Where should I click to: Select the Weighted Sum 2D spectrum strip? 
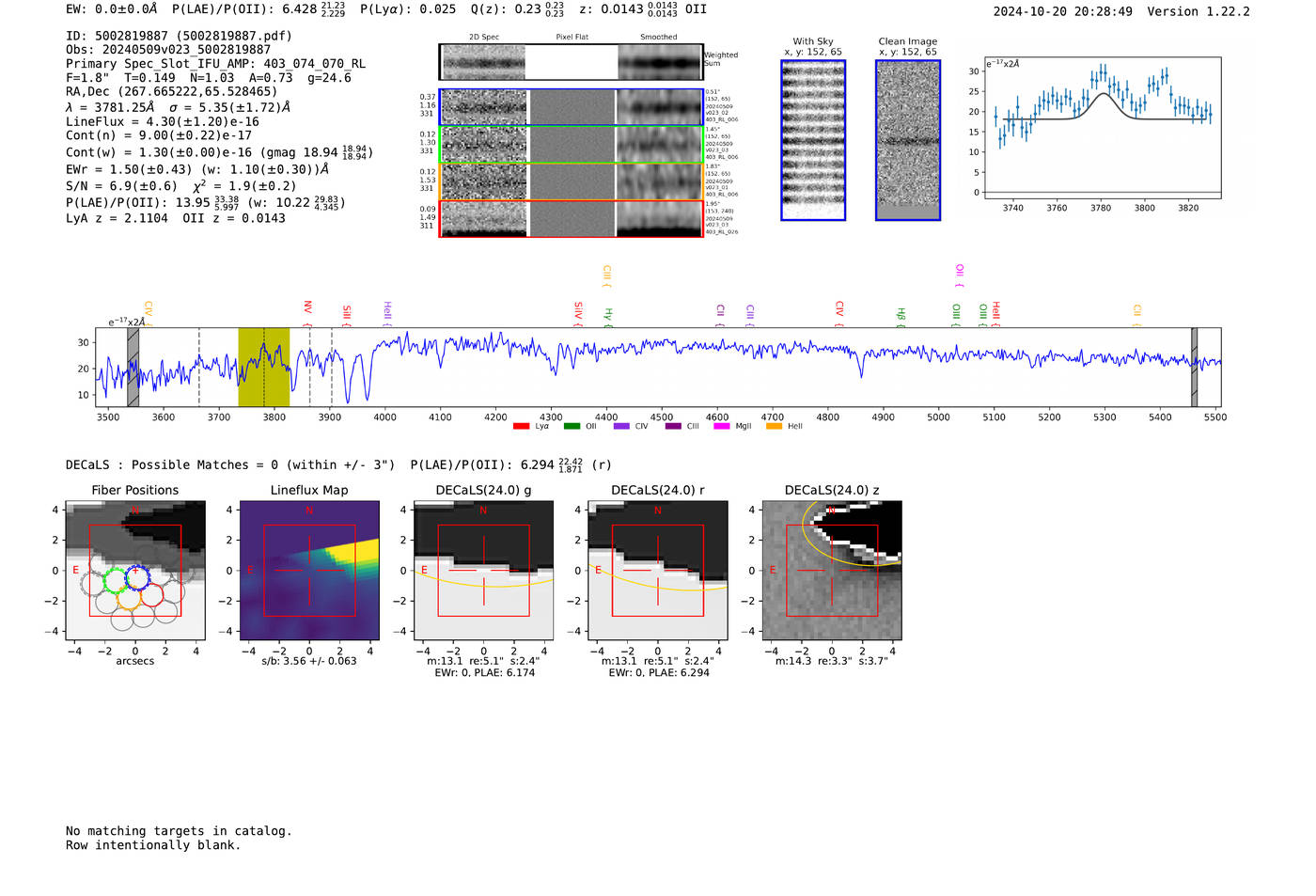[x=571, y=62]
